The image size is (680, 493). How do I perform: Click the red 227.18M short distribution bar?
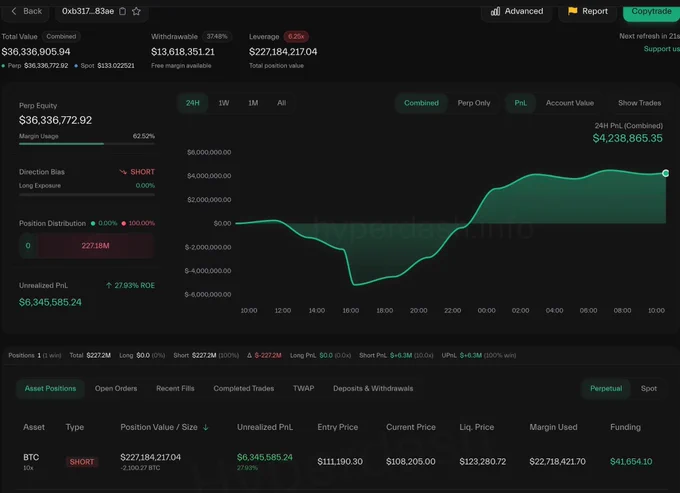pos(95,246)
